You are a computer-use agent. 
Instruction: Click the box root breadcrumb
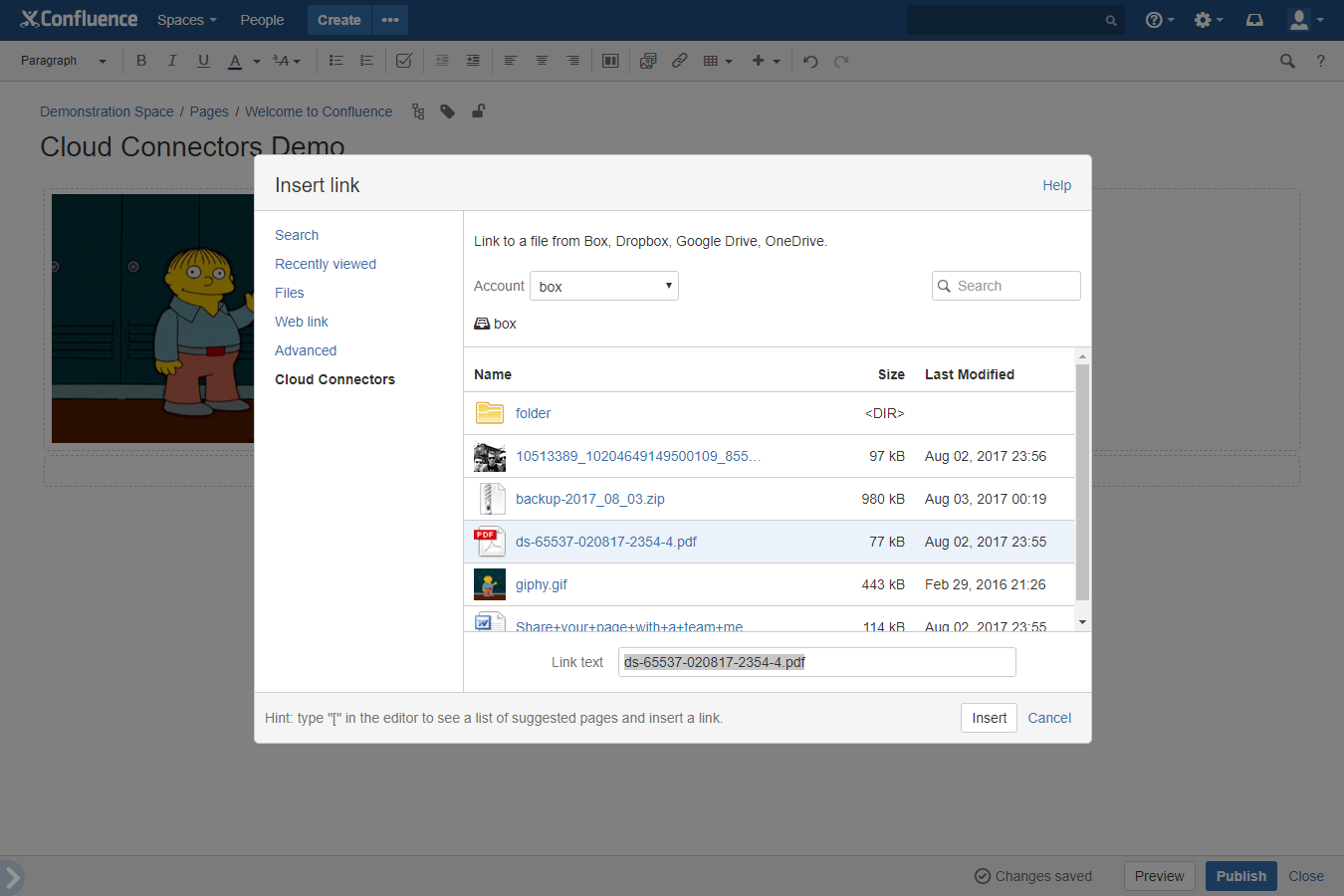496,324
